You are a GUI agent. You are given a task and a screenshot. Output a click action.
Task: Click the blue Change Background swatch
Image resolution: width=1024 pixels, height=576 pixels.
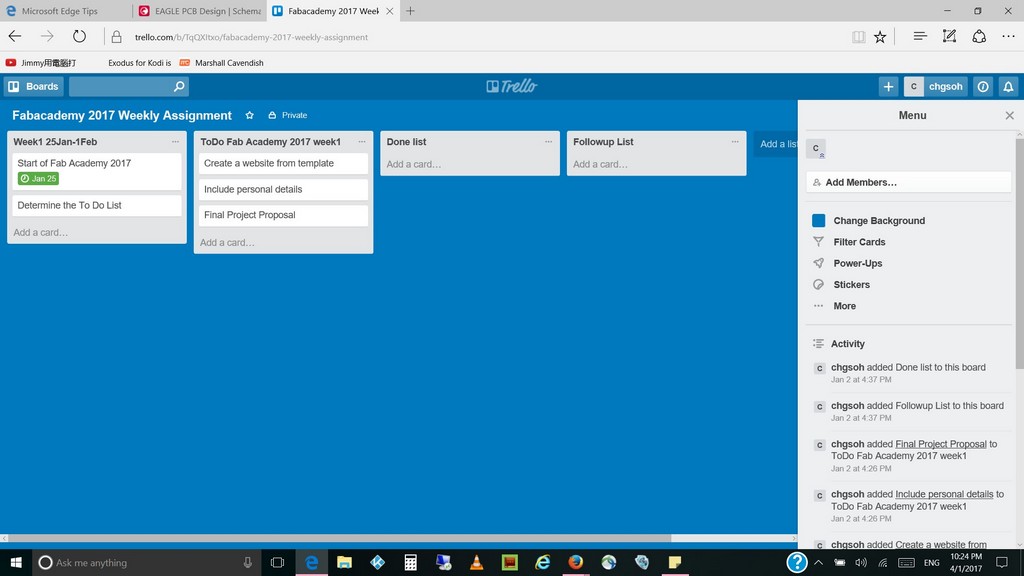[818, 221]
